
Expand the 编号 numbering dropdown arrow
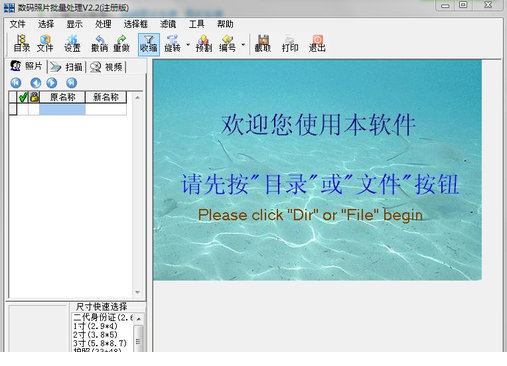tap(243, 44)
